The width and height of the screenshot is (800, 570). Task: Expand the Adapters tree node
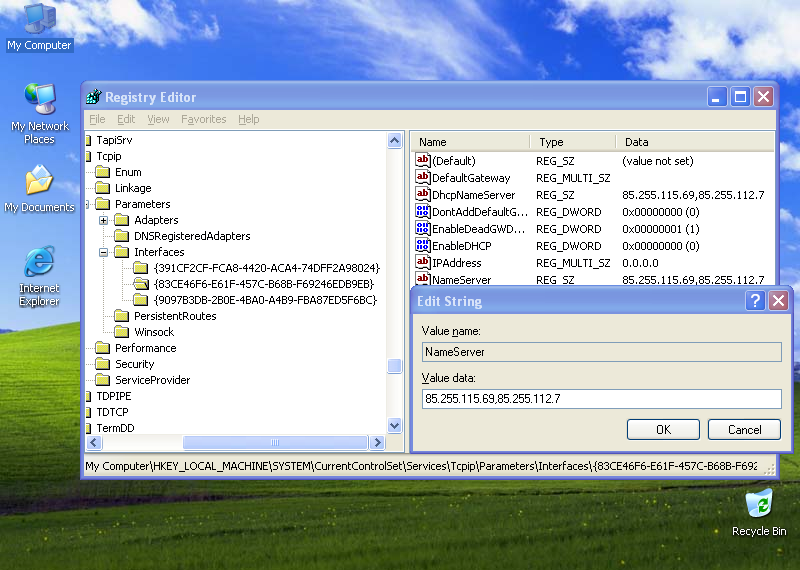click(x=104, y=220)
